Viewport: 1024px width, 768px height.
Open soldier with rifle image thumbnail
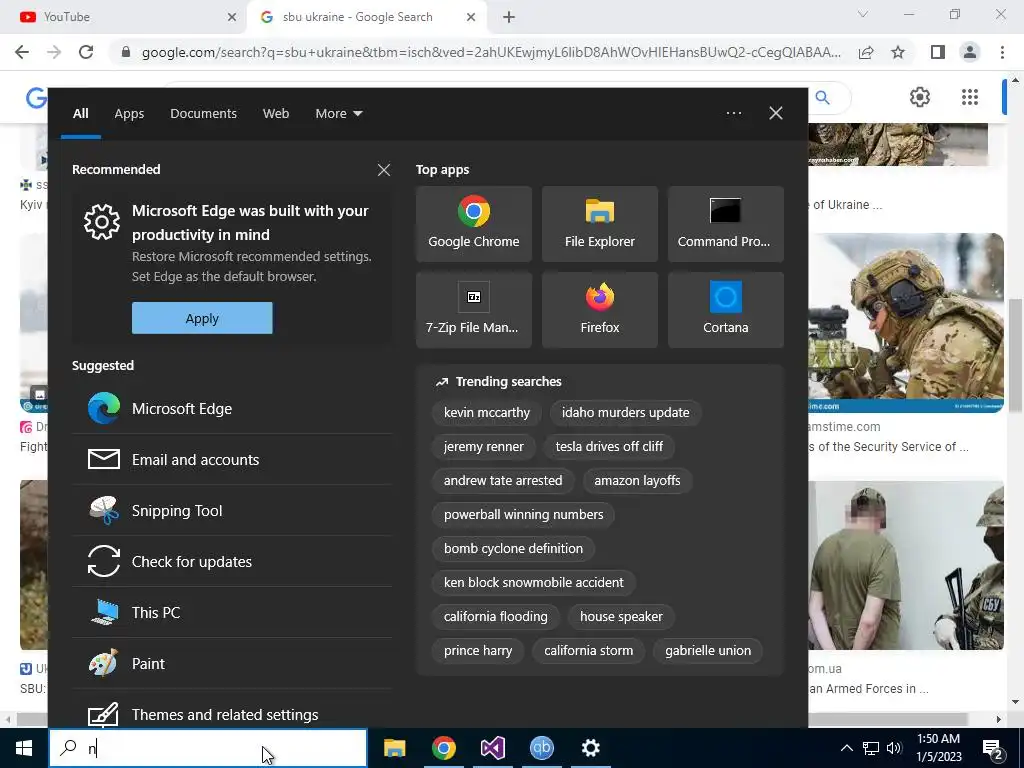(906, 323)
